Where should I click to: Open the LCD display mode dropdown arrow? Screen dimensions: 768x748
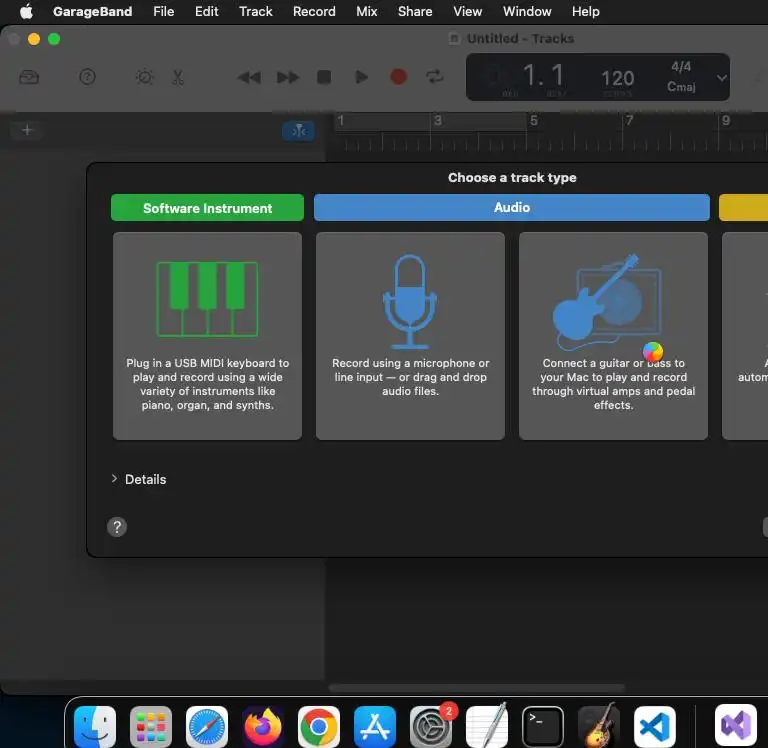(721, 78)
